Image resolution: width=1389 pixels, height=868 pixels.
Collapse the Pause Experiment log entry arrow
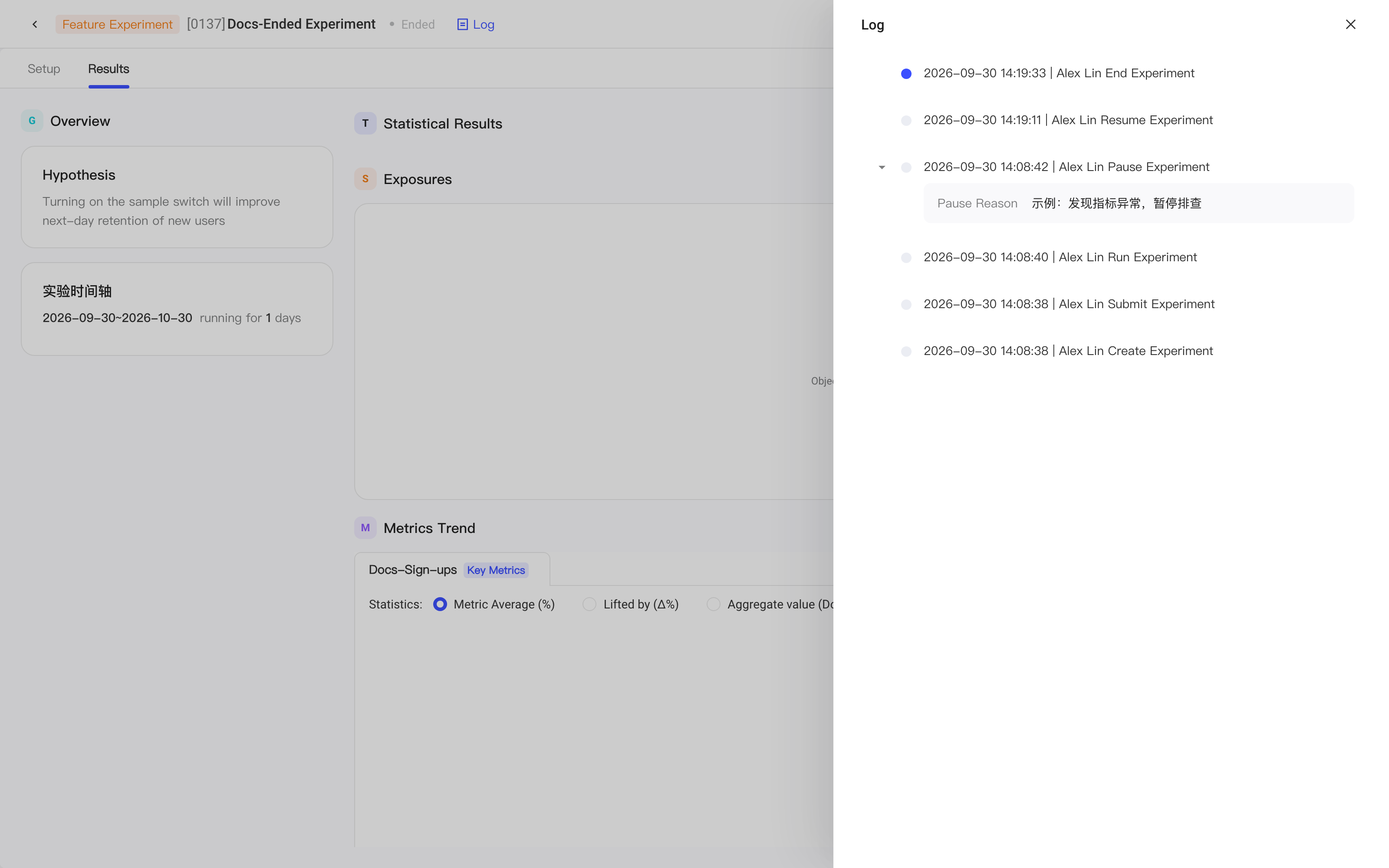(x=882, y=167)
